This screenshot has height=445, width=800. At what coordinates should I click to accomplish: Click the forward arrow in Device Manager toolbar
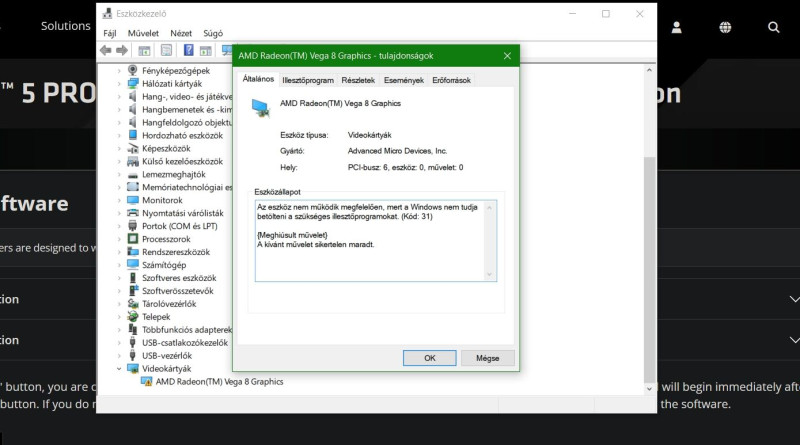click(x=122, y=50)
